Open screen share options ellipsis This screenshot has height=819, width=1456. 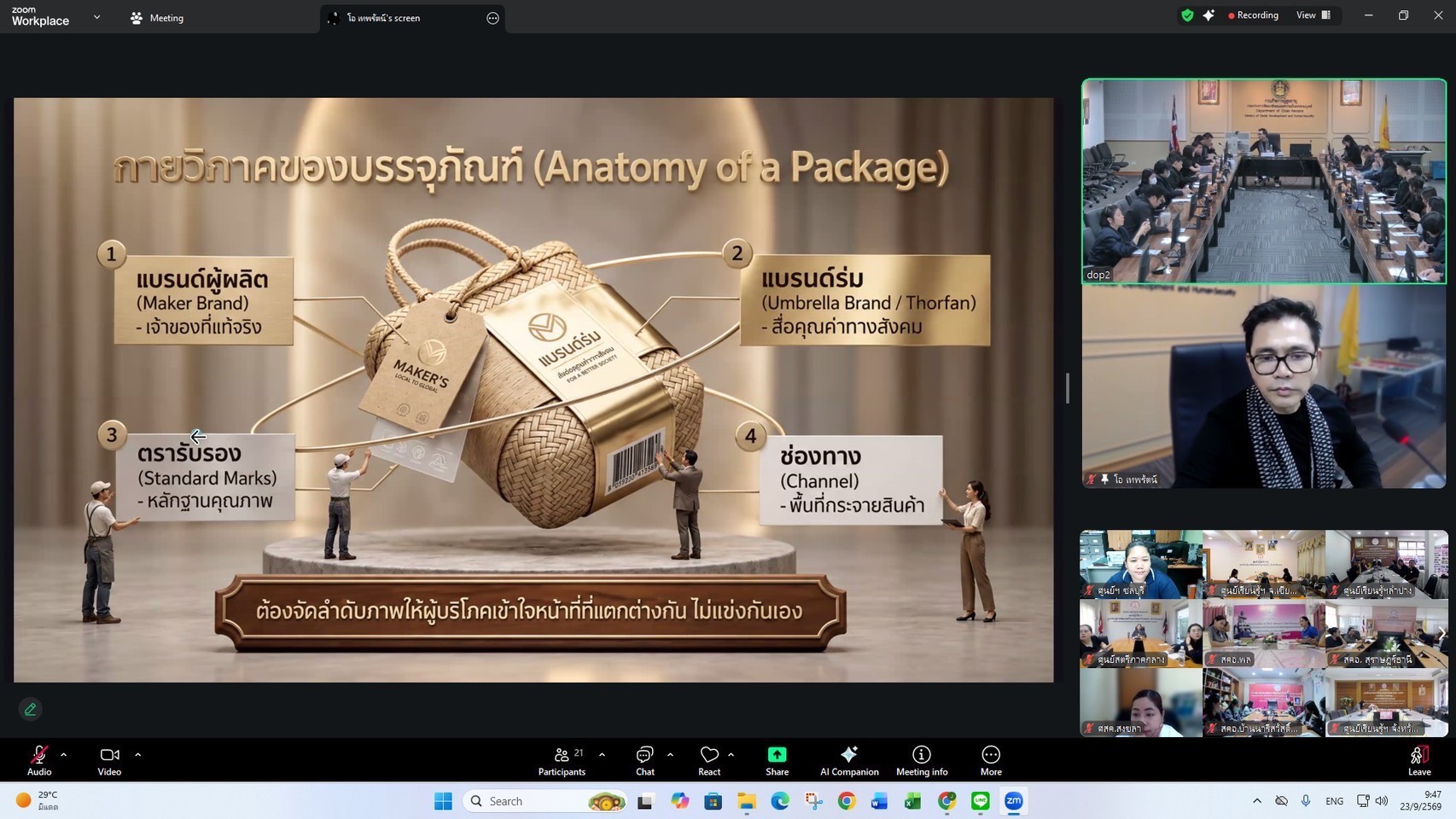(x=492, y=18)
